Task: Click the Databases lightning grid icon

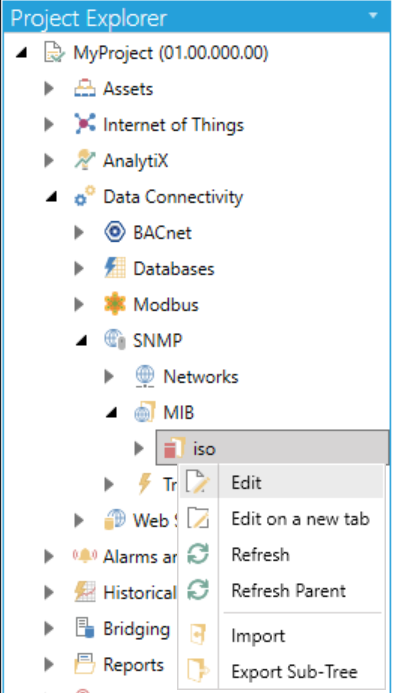Action: pos(115,269)
